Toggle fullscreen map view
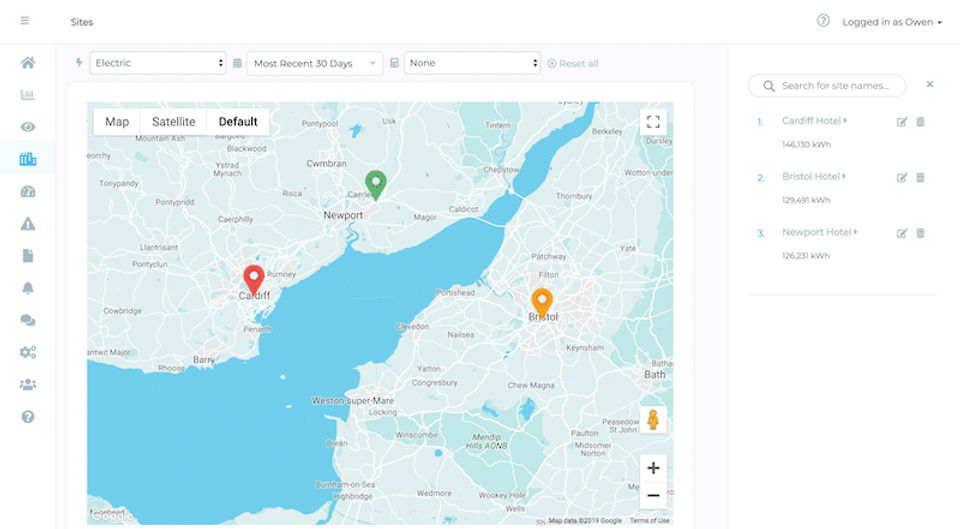Viewport: 960px width, 529px height. [653, 122]
